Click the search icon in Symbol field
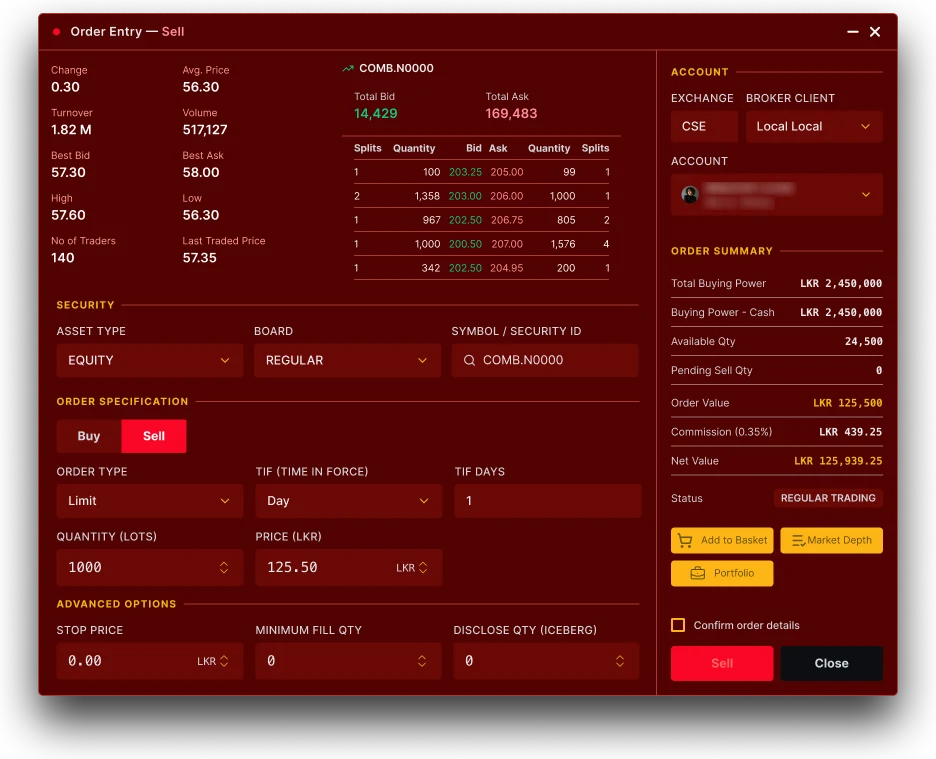The width and height of the screenshot is (936, 759). (x=469, y=360)
